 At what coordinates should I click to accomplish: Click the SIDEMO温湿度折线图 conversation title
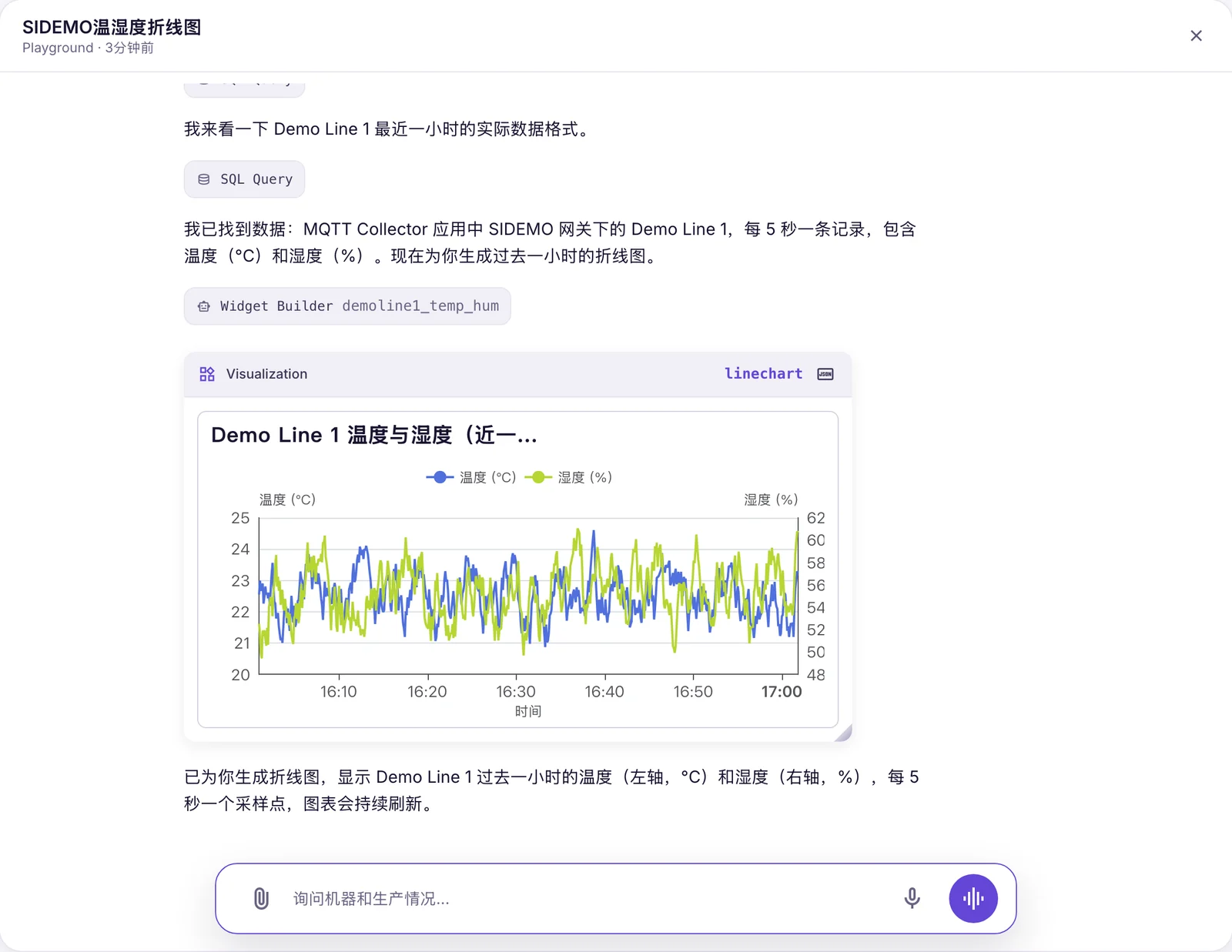[112, 27]
